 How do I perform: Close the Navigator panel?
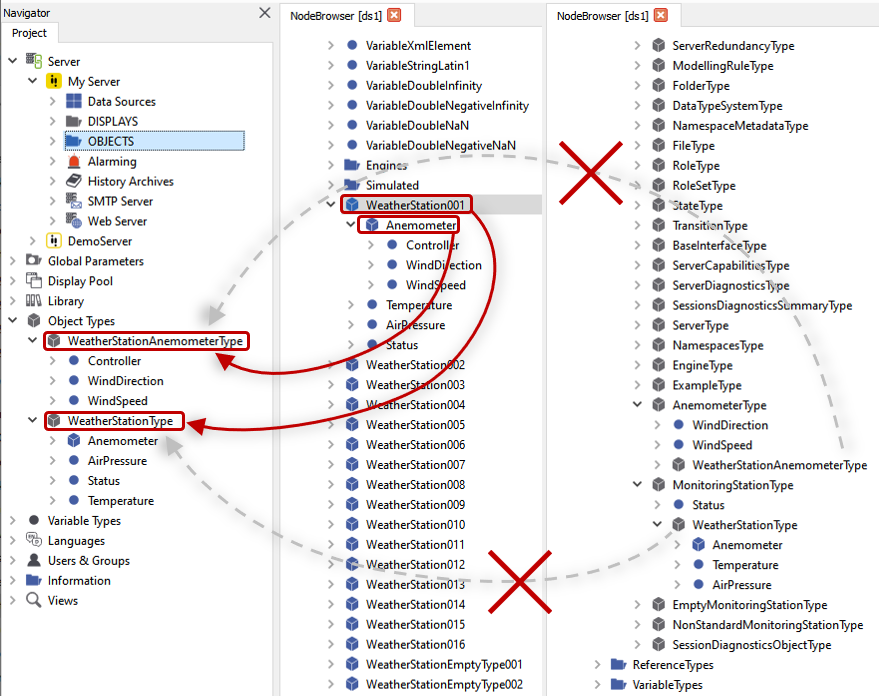click(x=264, y=13)
